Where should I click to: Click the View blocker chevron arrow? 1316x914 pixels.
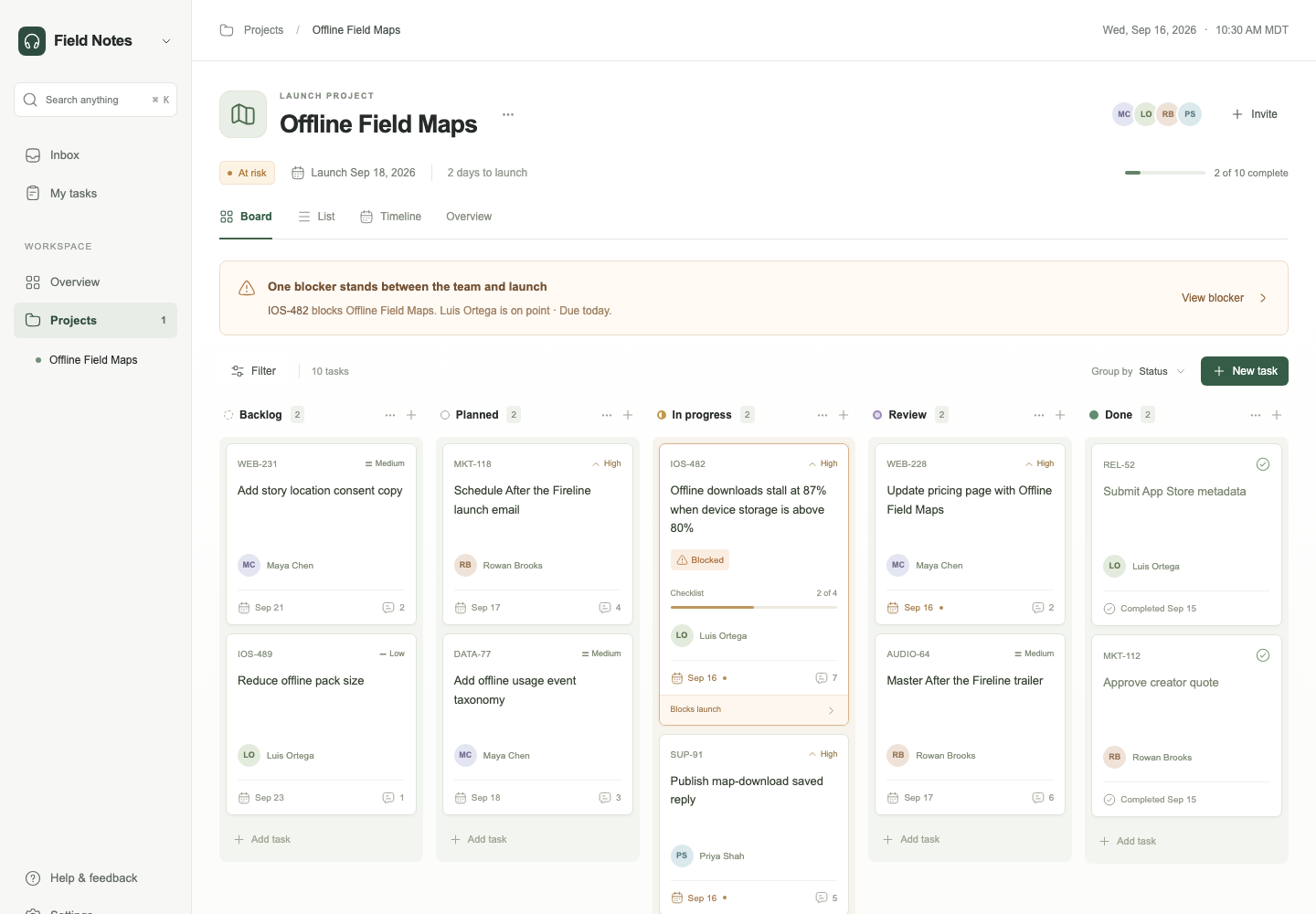1263,298
